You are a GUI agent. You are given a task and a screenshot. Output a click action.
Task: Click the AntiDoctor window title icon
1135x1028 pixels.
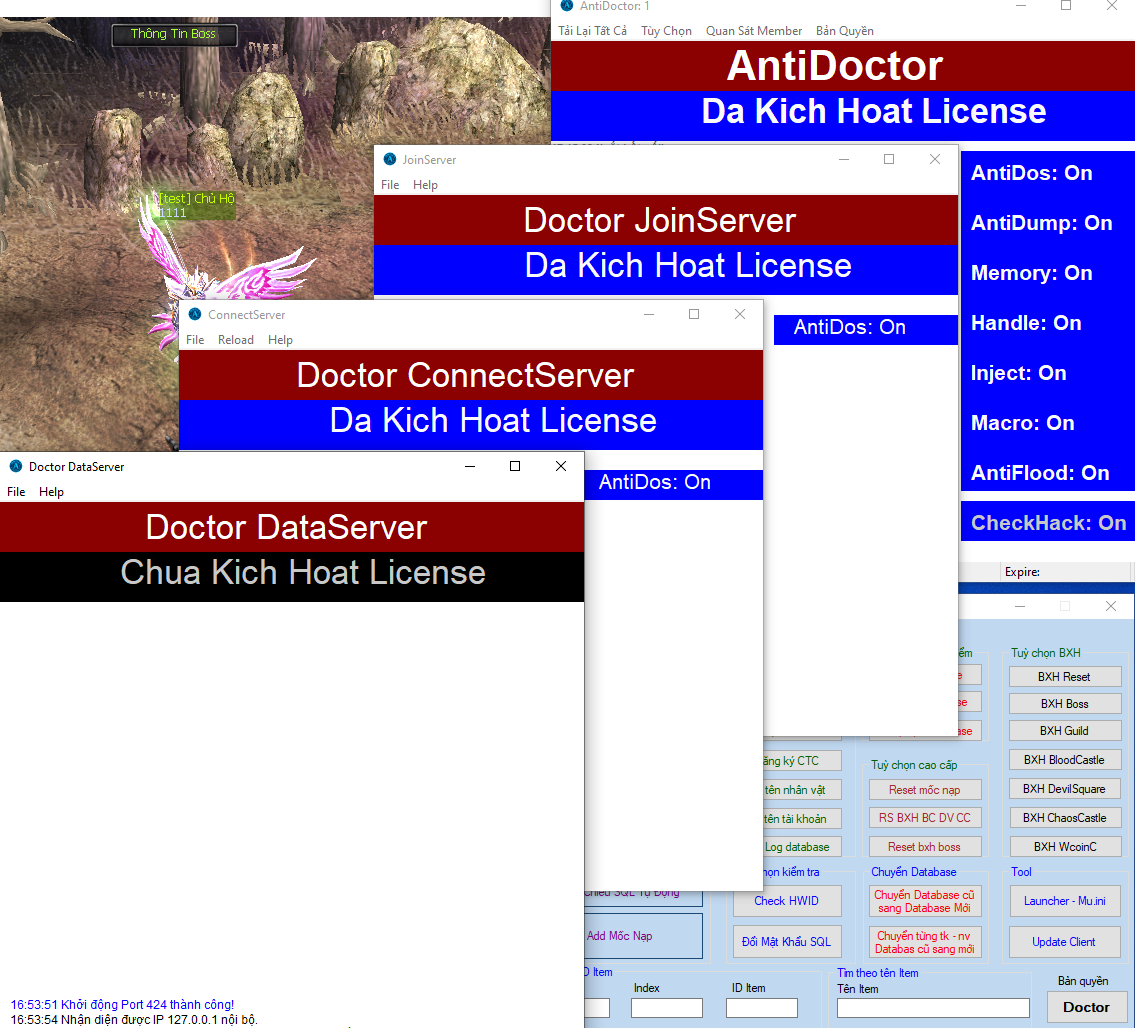567,6
